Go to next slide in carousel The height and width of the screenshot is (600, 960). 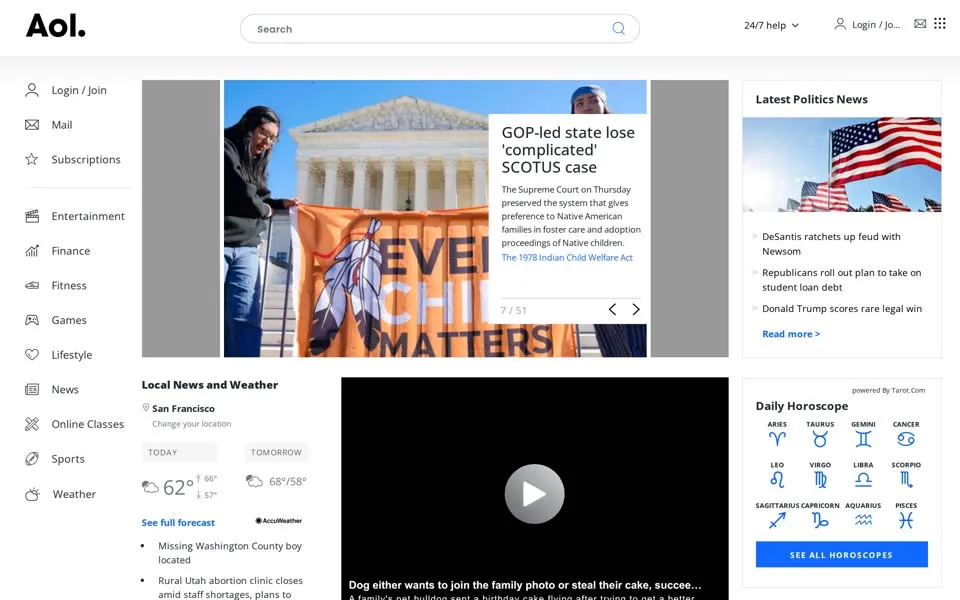[636, 309]
